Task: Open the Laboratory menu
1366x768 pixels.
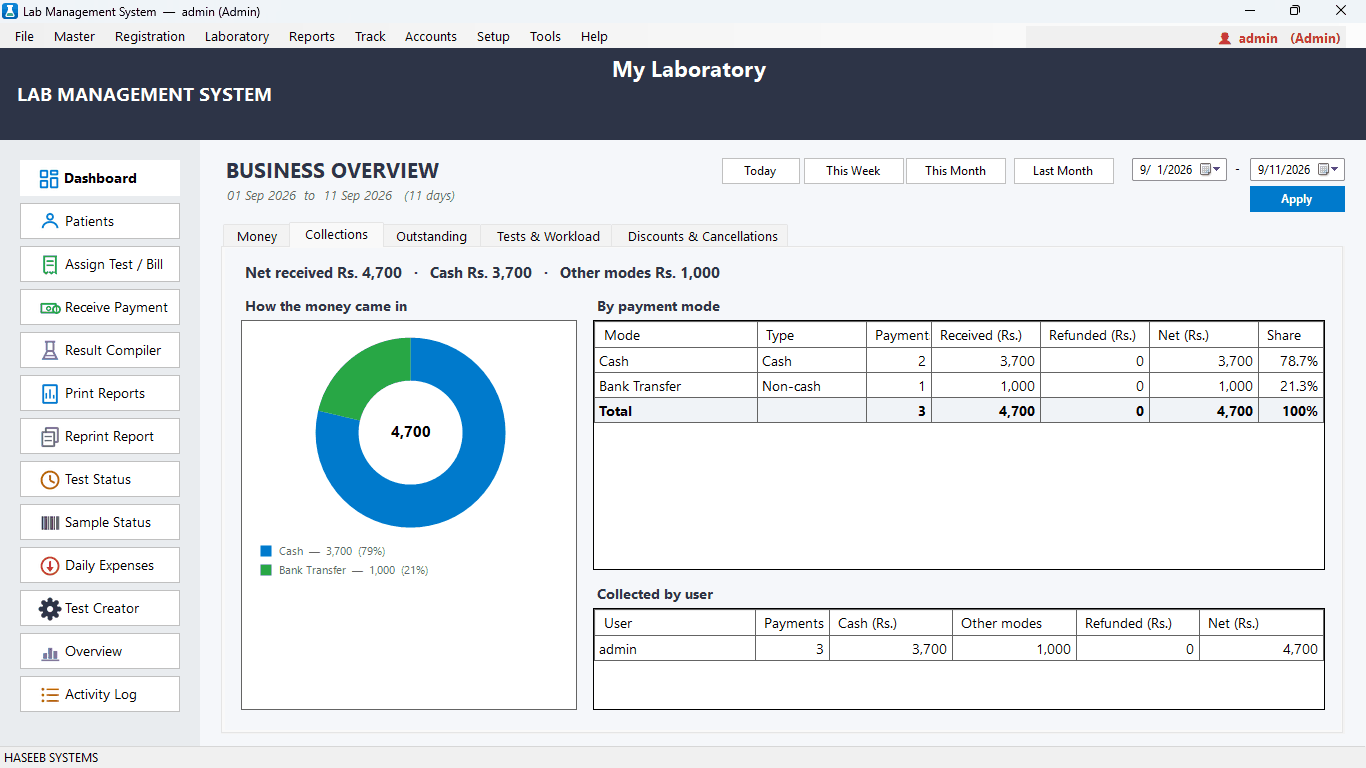Action: pyautogui.click(x=237, y=36)
